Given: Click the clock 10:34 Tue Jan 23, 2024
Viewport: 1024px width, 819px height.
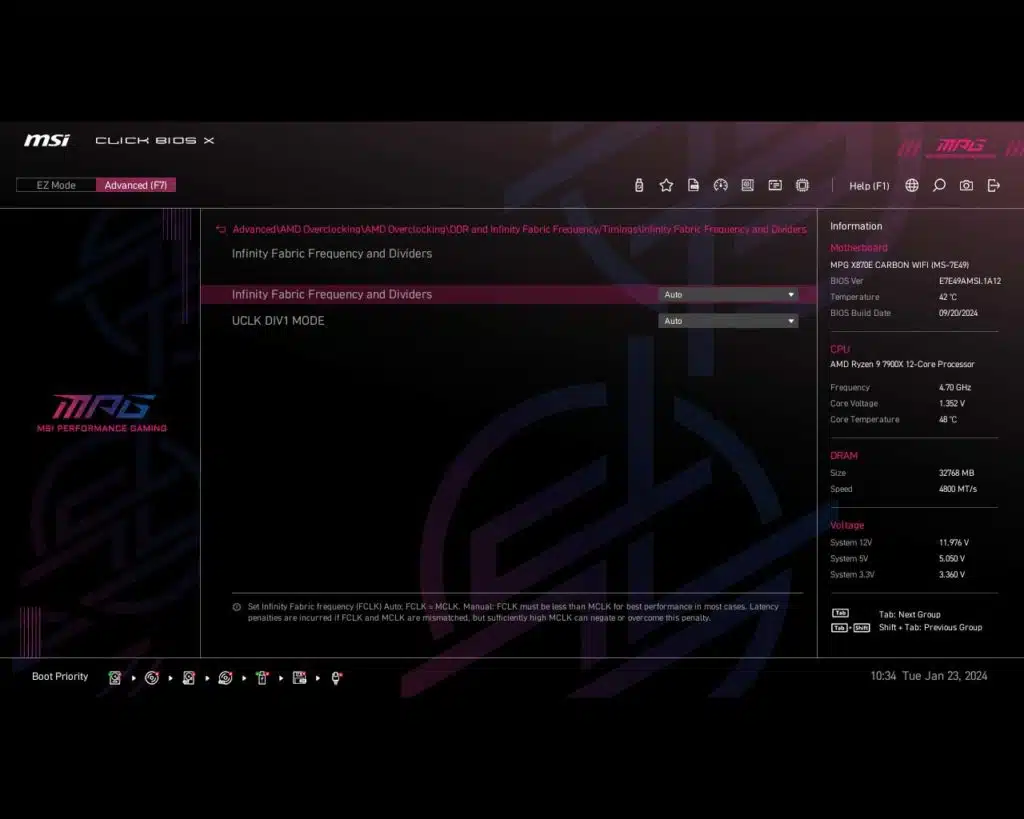Looking at the screenshot, I should (x=929, y=676).
